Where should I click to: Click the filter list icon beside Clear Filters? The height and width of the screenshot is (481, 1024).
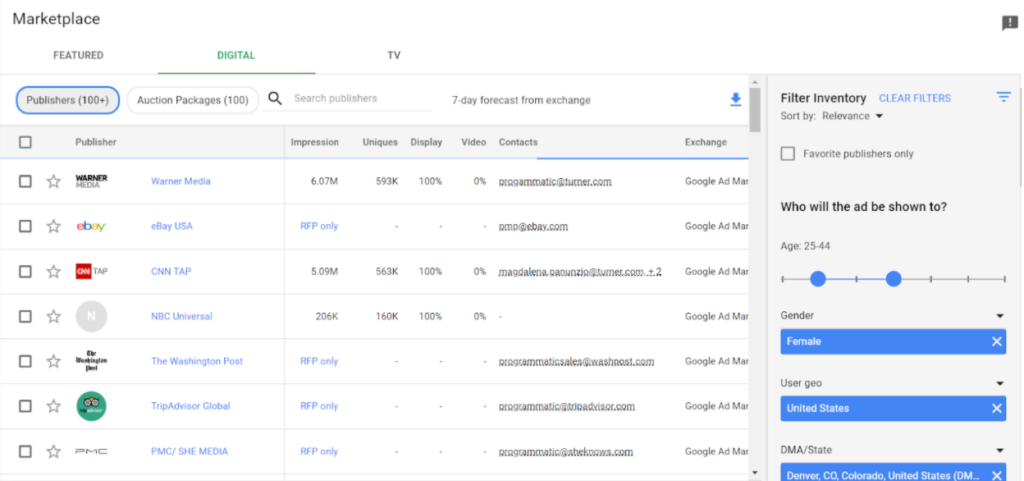(x=1003, y=97)
